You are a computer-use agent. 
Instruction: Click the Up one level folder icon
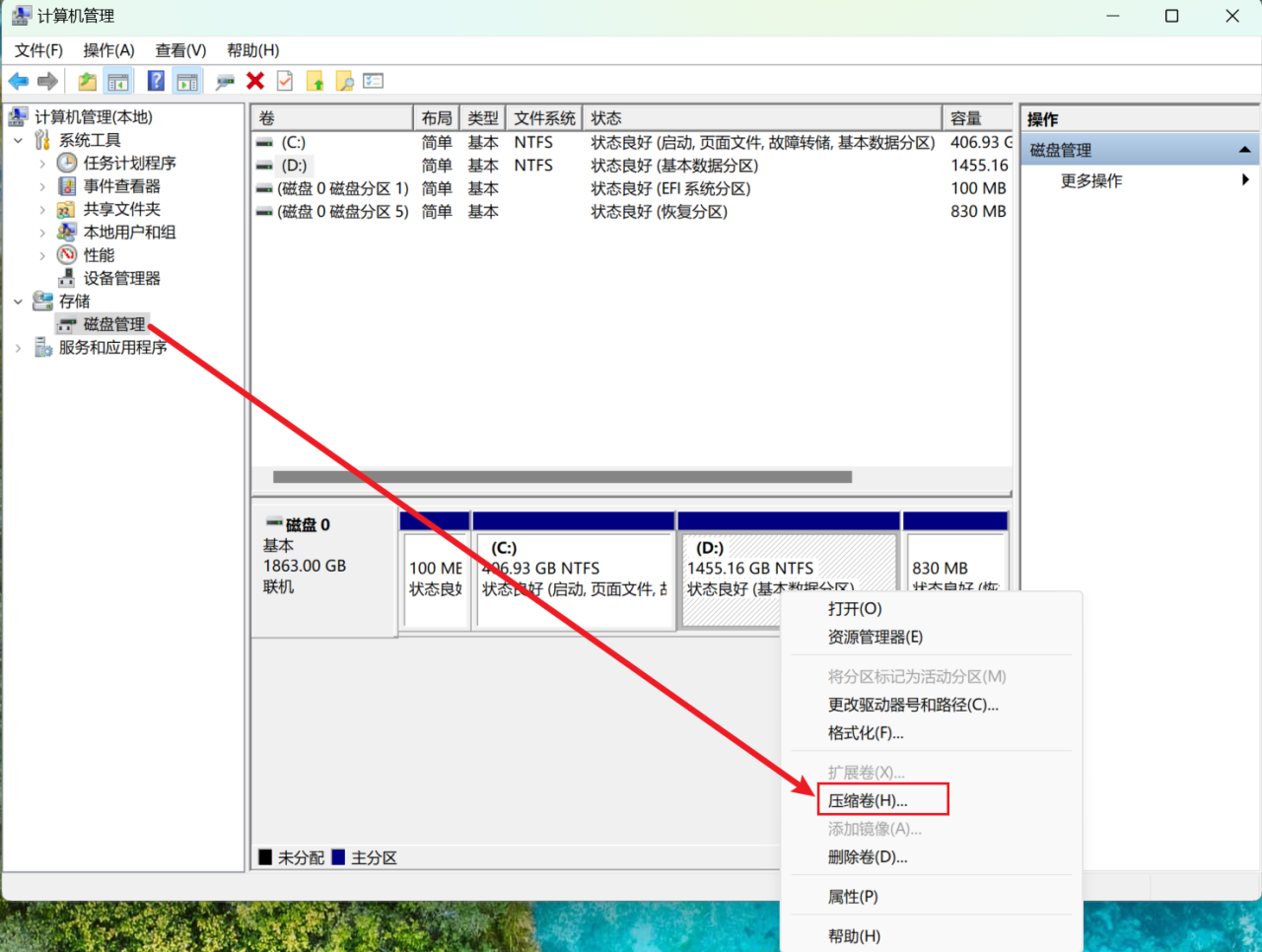[x=88, y=82]
